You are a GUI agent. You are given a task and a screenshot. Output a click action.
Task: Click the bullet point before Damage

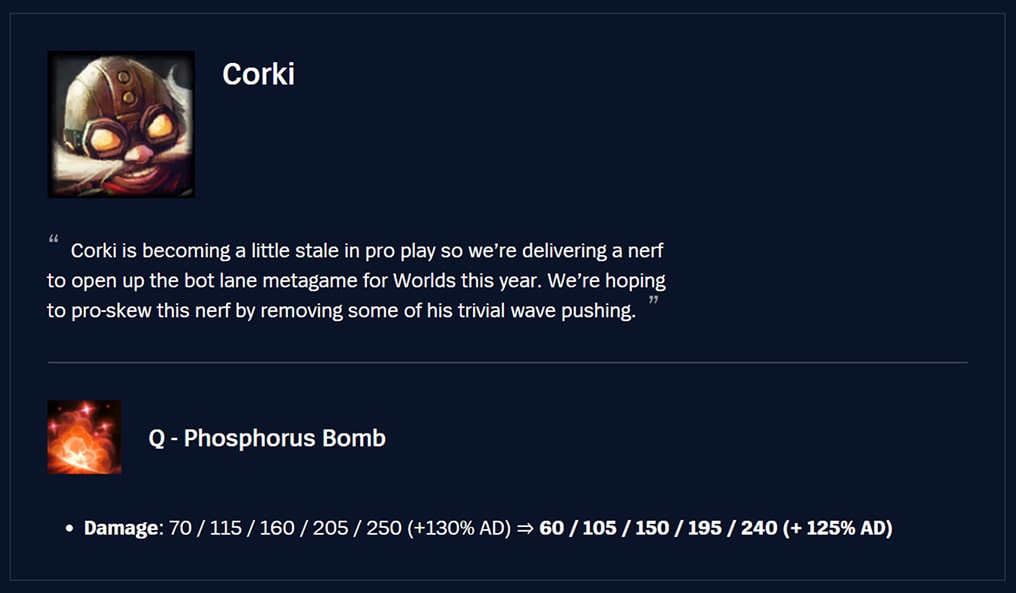coord(69,528)
